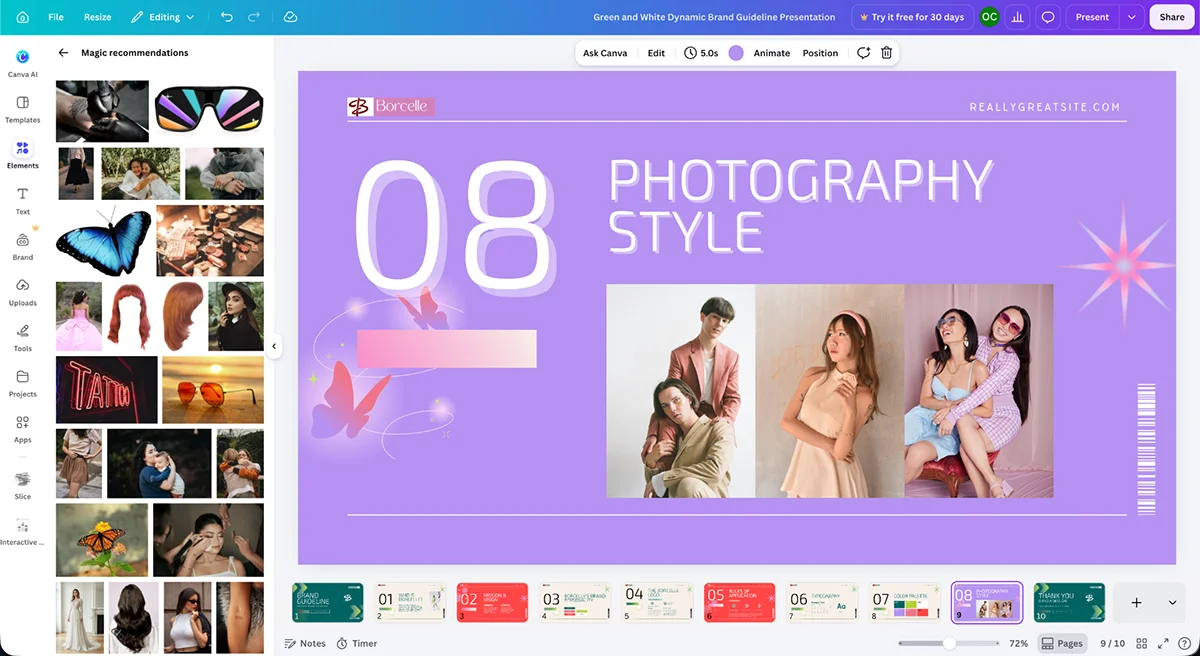Select the Borcelle logo on the slide
The width and height of the screenshot is (1200, 656).
pyautogui.click(x=391, y=106)
